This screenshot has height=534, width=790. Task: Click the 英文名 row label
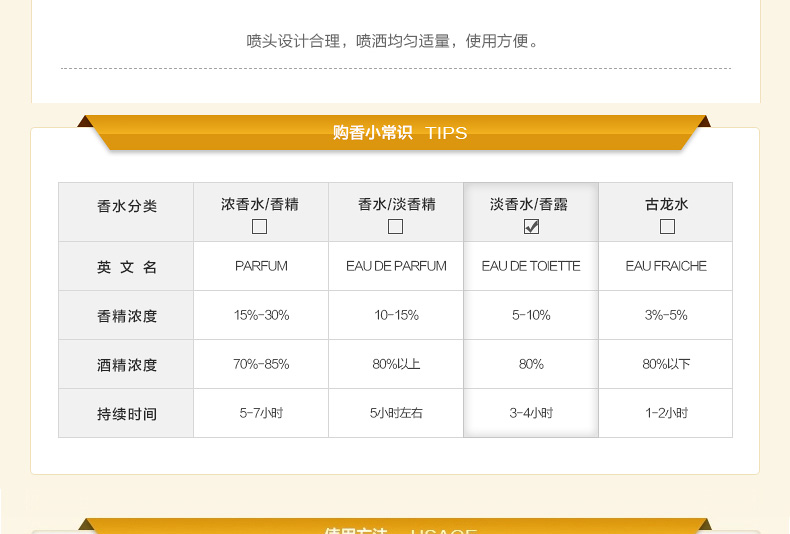126,267
